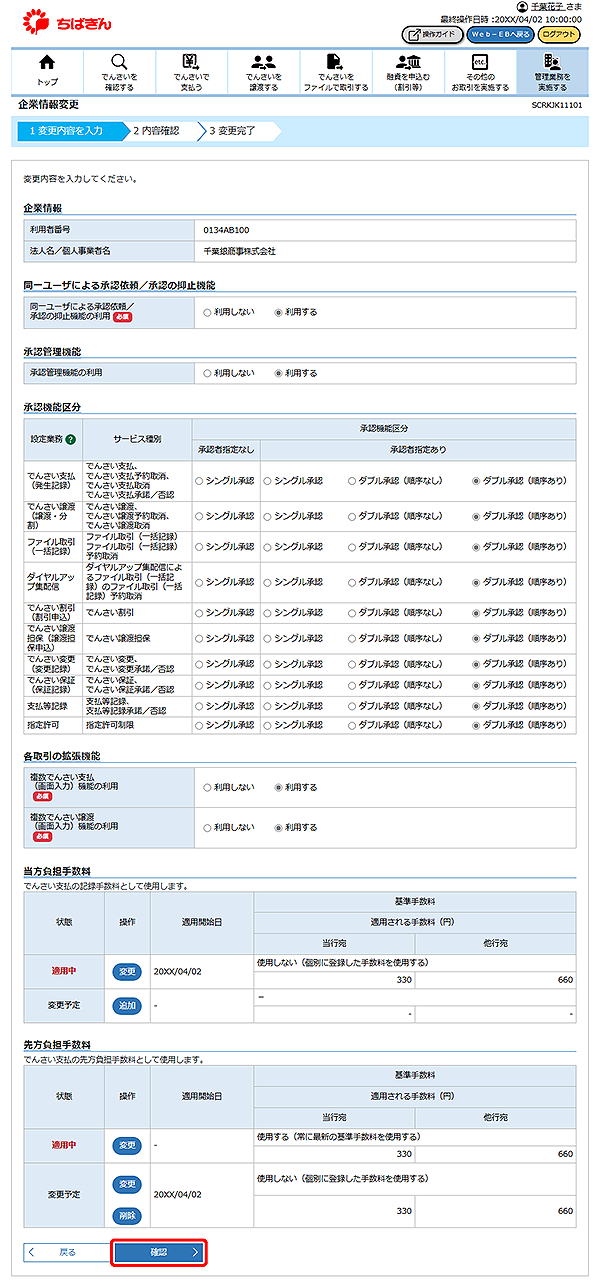Image resolution: width=600 pixels, height=1288 pixels.
Task: Open でんさいで支払う payment menu
Action: 192,70
